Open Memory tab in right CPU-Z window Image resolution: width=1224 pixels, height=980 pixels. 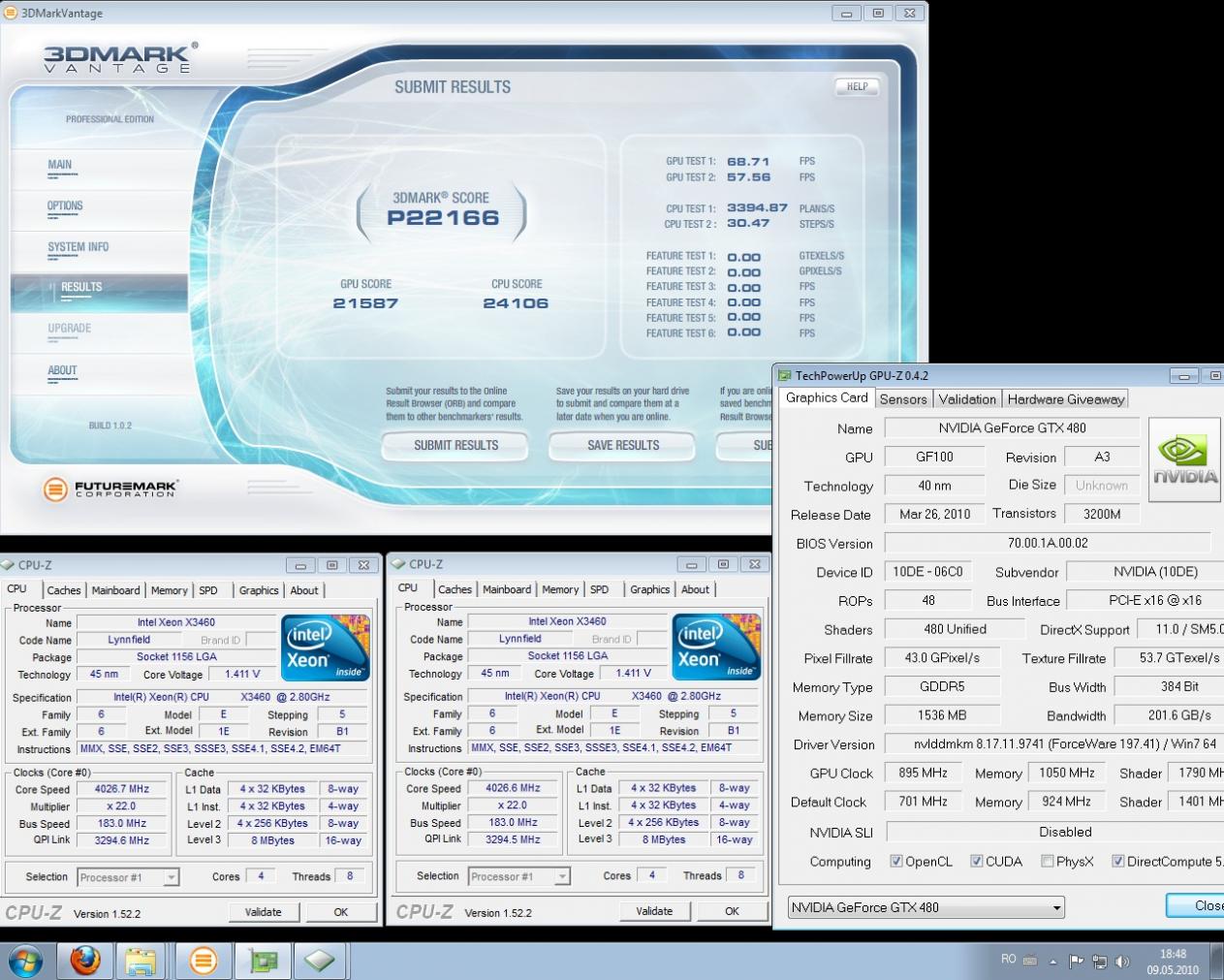(560, 589)
